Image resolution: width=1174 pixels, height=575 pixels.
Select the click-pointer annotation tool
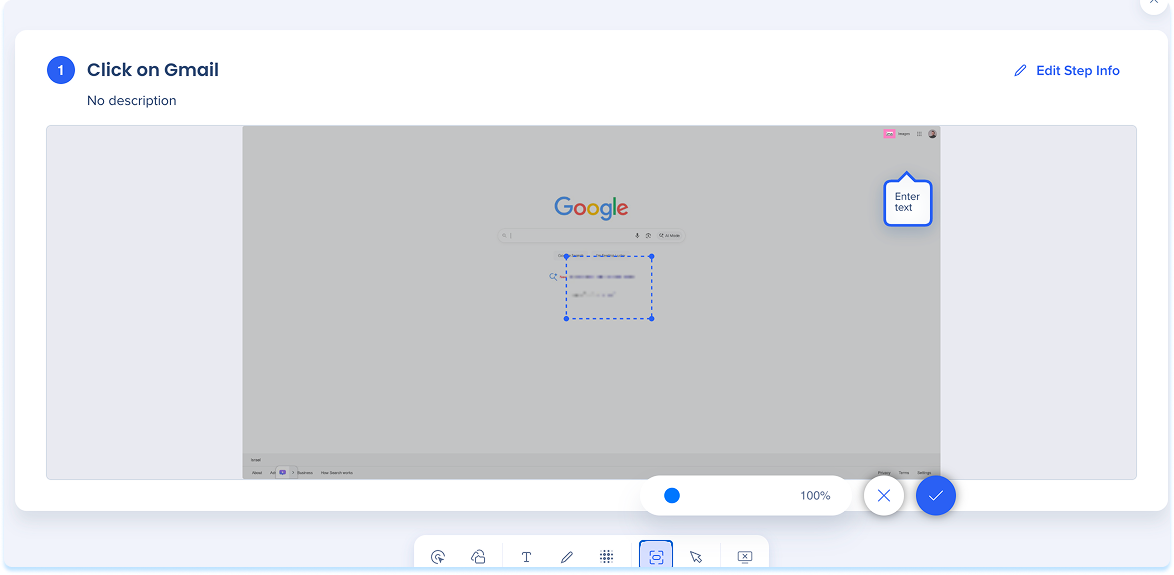pyautogui.click(x=438, y=557)
